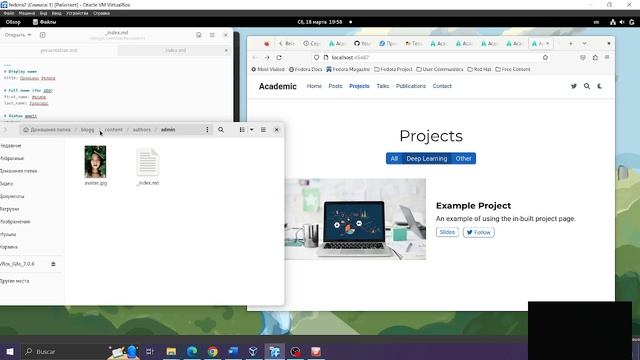The image size is (640, 360).
Task: Open the Files hamburger menu
Action: pyautogui.click(x=263, y=130)
